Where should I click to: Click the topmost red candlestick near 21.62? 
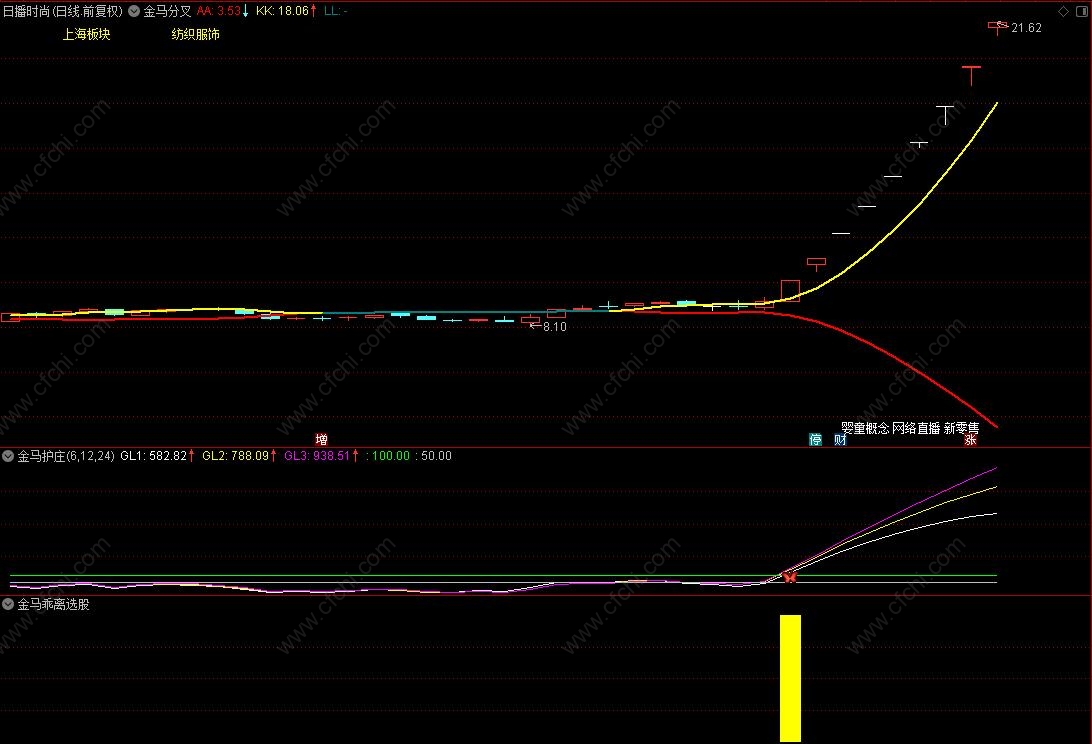pos(998,28)
